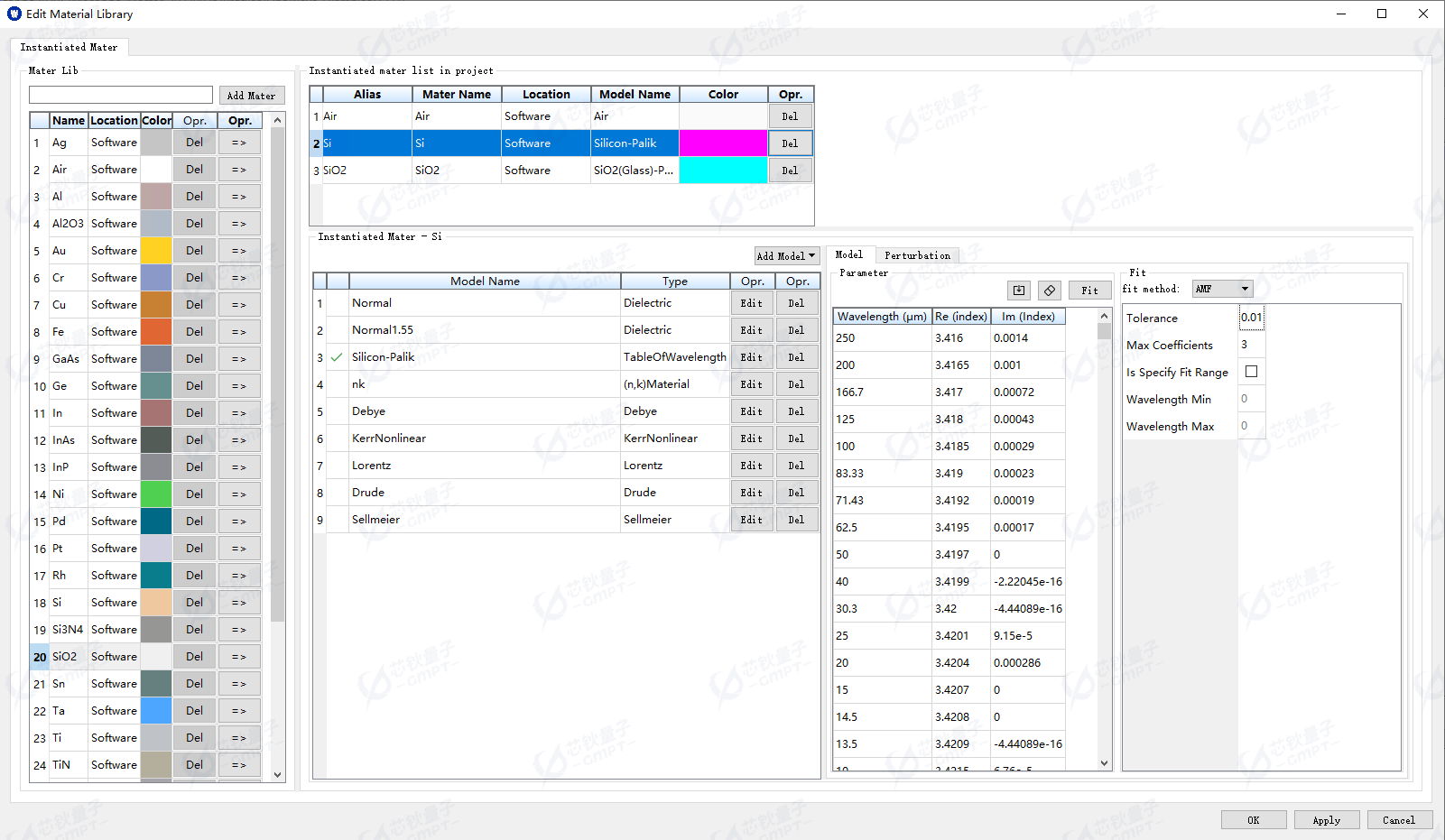Screen dimensions: 1445x840
Task: Add Ag to project with its arrow button
Action: click(x=238, y=143)
